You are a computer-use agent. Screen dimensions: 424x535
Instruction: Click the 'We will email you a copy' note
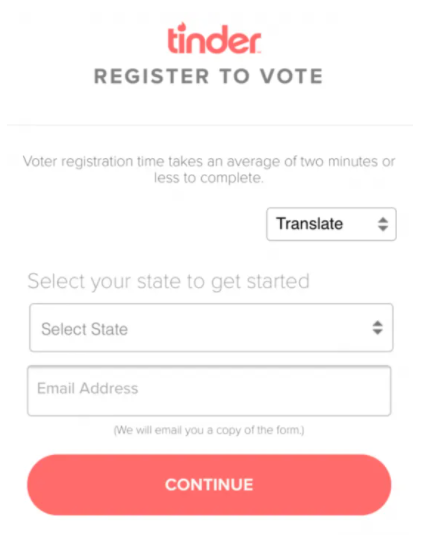click(209, 430)
